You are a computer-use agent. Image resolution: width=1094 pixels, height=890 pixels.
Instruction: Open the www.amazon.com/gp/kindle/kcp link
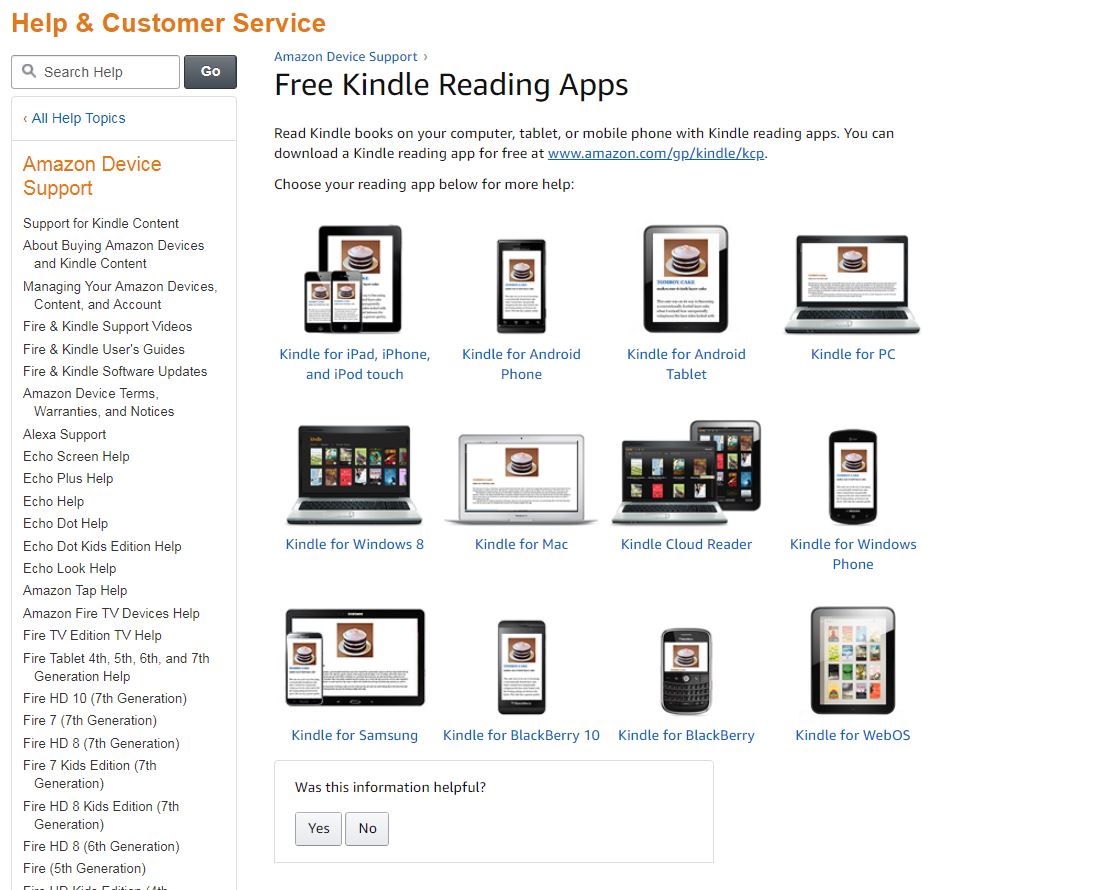tap(656, 153)
